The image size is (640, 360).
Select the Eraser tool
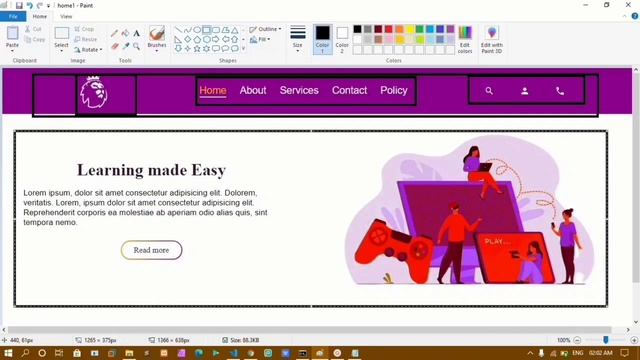click(x=115, y=47)
